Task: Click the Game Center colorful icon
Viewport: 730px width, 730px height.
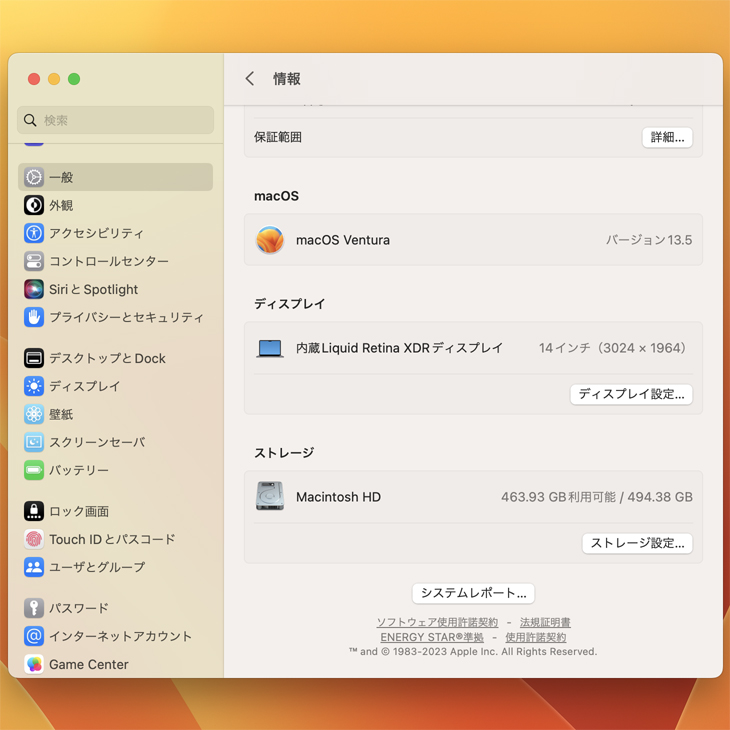Action: click(x=34, y=664)
